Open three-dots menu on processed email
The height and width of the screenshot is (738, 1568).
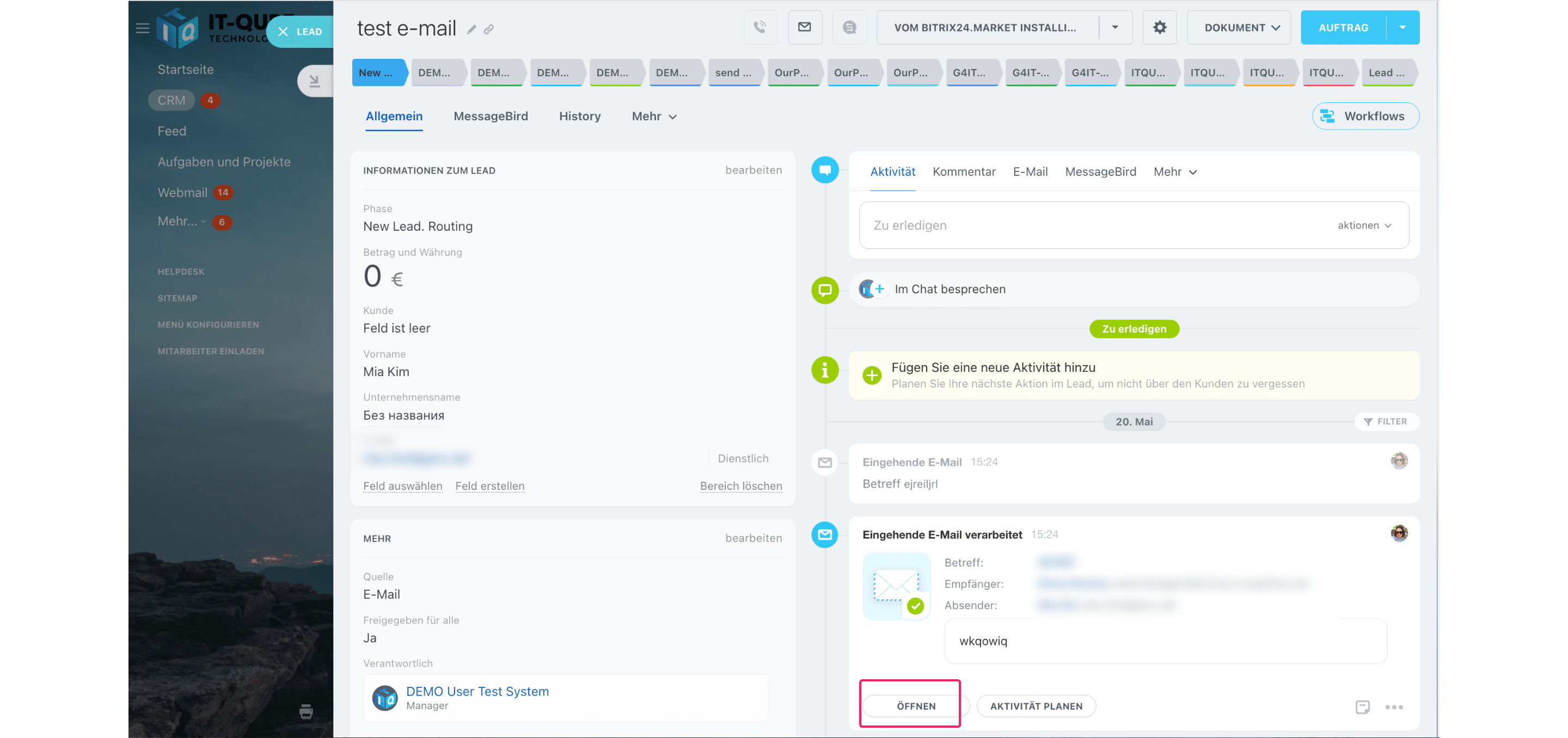[1394, 706]
